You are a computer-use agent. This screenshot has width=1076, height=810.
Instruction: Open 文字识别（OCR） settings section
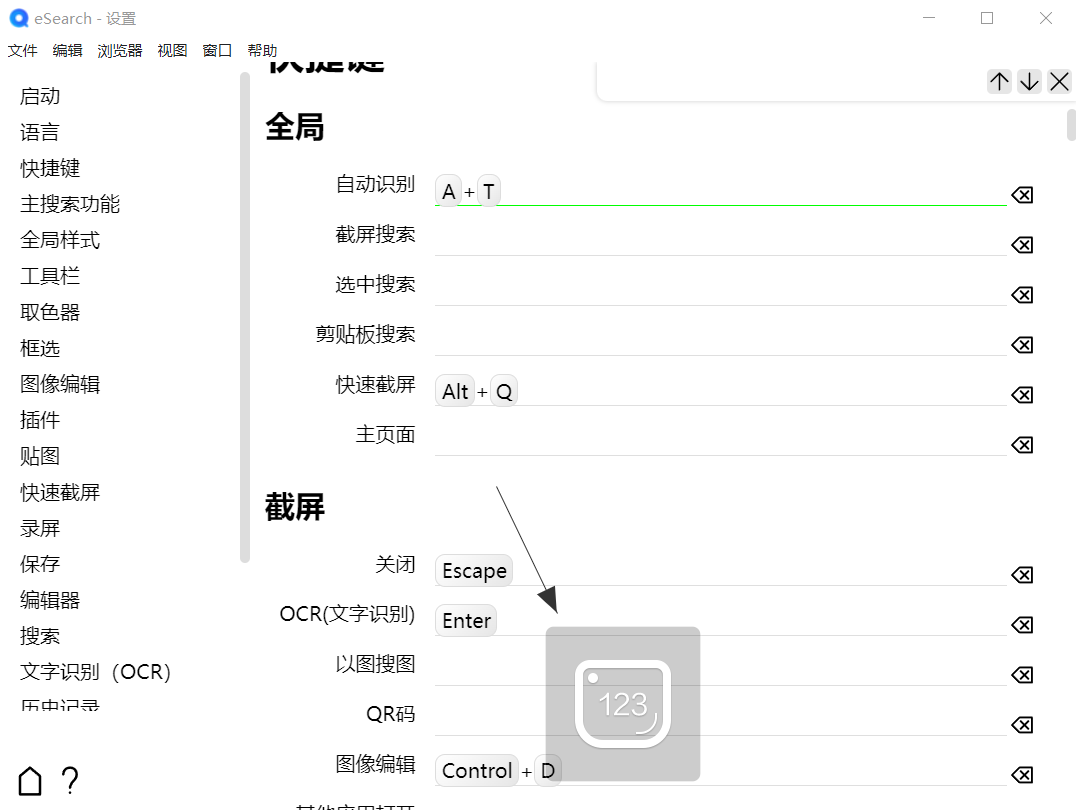tap(94, 672)
